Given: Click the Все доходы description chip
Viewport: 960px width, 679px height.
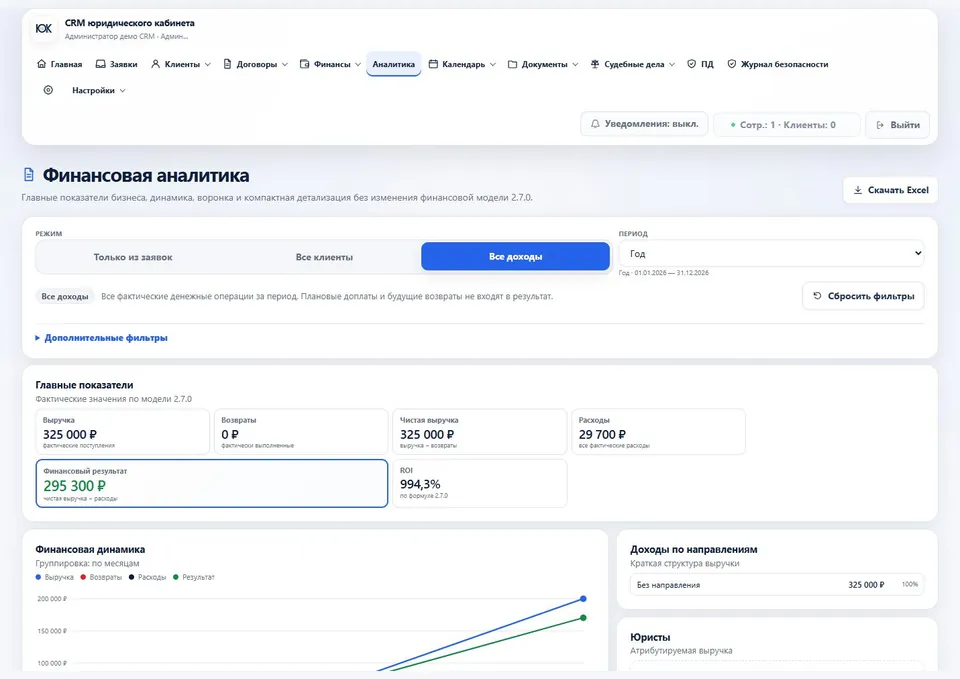Looking at the screenshot, I should coord(65,296).
